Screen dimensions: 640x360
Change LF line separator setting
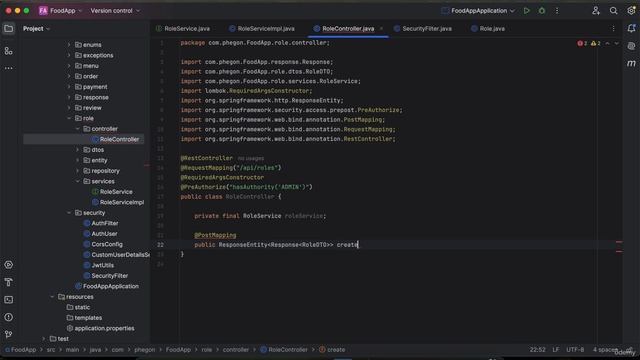[x=556, y=350]
